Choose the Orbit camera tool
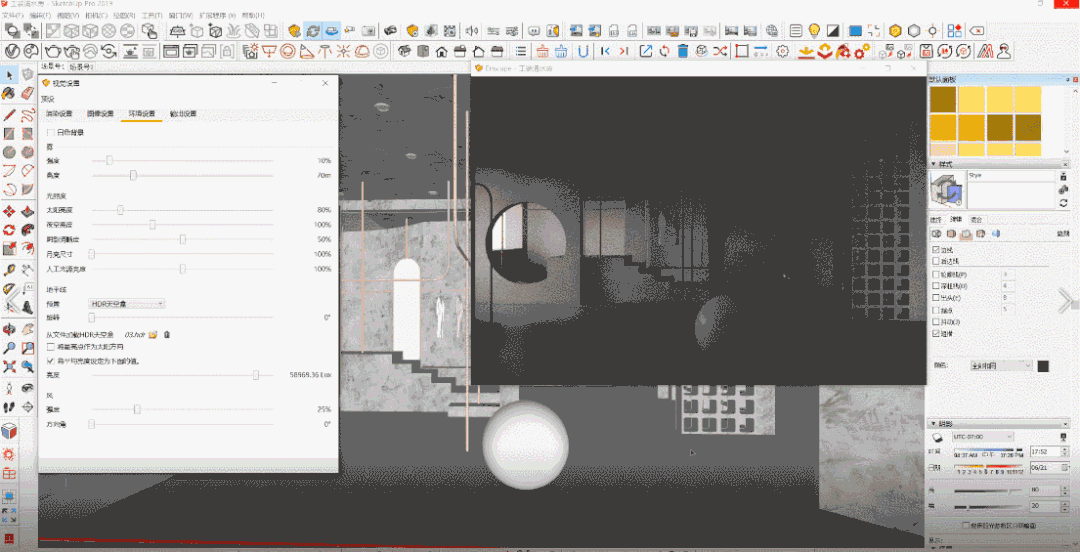Viewport: 1080px width, 552px height. pos(10,329)
